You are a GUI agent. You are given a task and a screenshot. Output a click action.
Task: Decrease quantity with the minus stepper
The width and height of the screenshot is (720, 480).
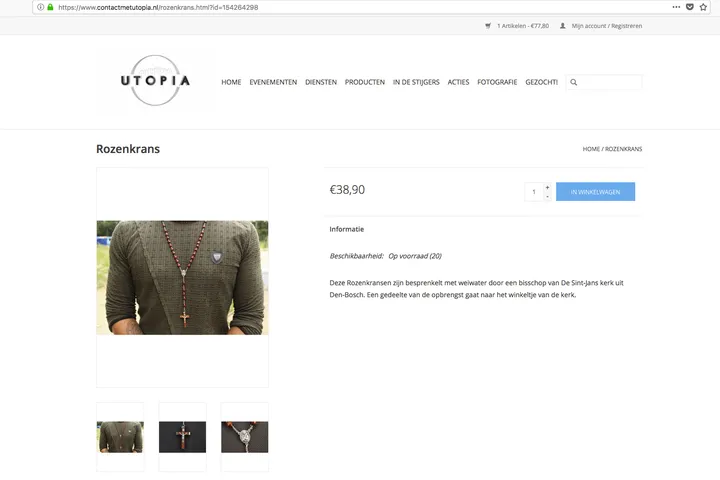[547, 197]
